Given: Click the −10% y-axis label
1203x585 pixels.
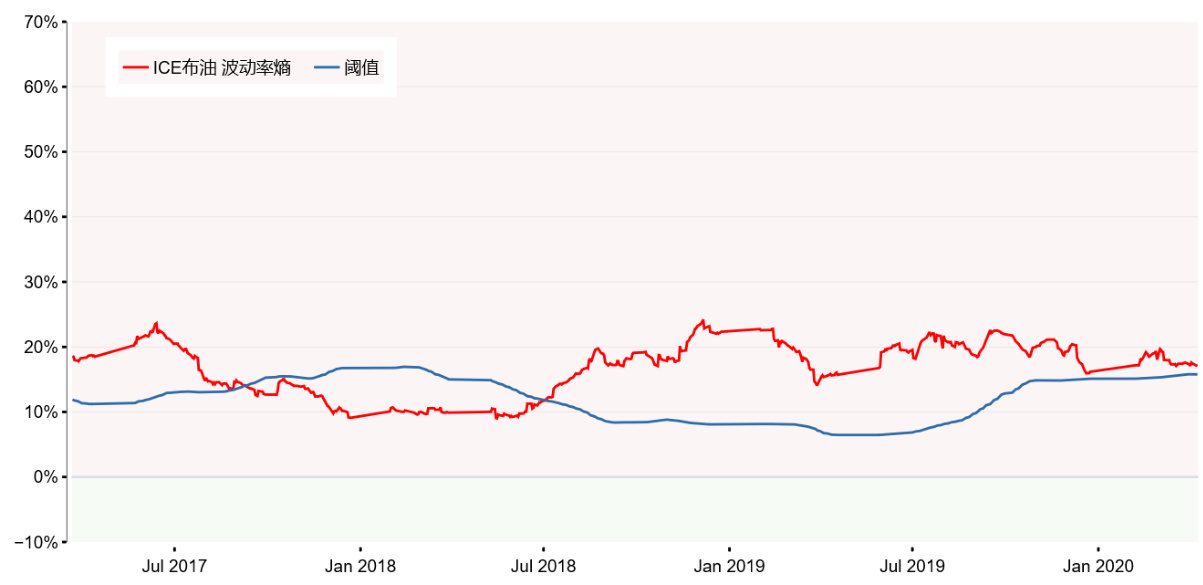Looking at the screenshot, I should click(35, 542).
